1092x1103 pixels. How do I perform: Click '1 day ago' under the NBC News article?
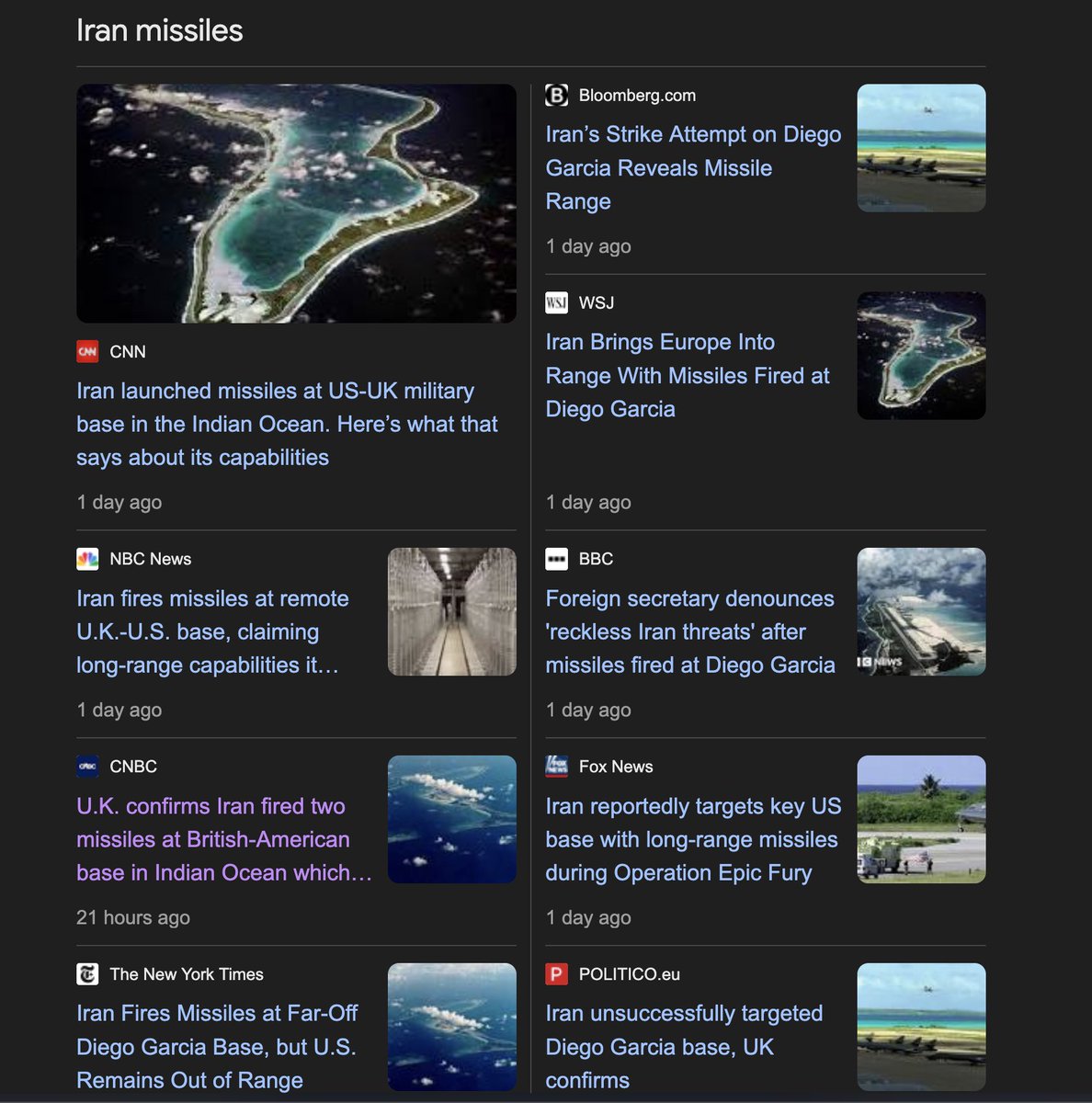pyautogui.click(x=119, y=711)
